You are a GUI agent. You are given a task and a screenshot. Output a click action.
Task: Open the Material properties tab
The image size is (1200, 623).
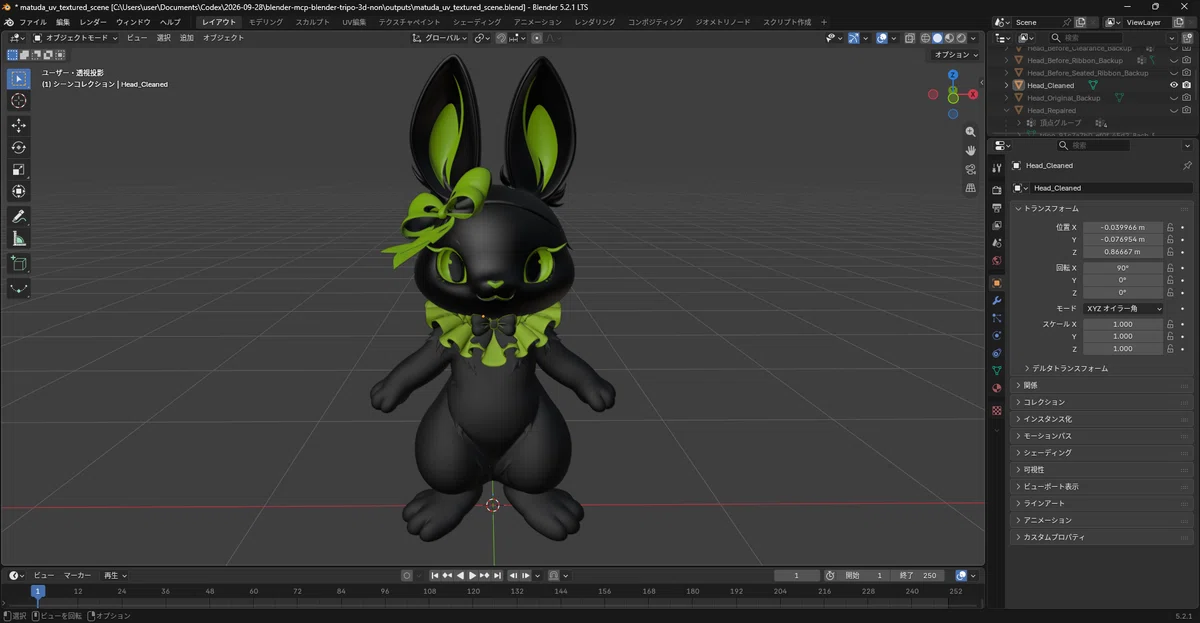point(997,388)
